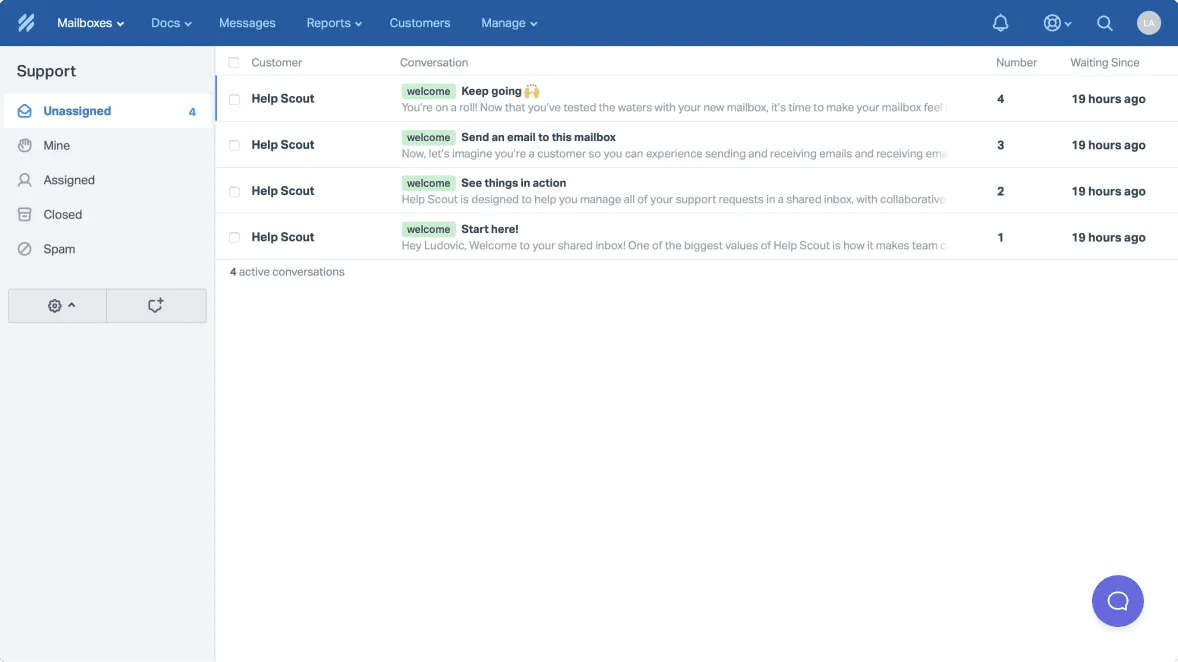Expand the Mailboxes dropdown
This screenshot has height=662, width=1178.
pos(90,23)
